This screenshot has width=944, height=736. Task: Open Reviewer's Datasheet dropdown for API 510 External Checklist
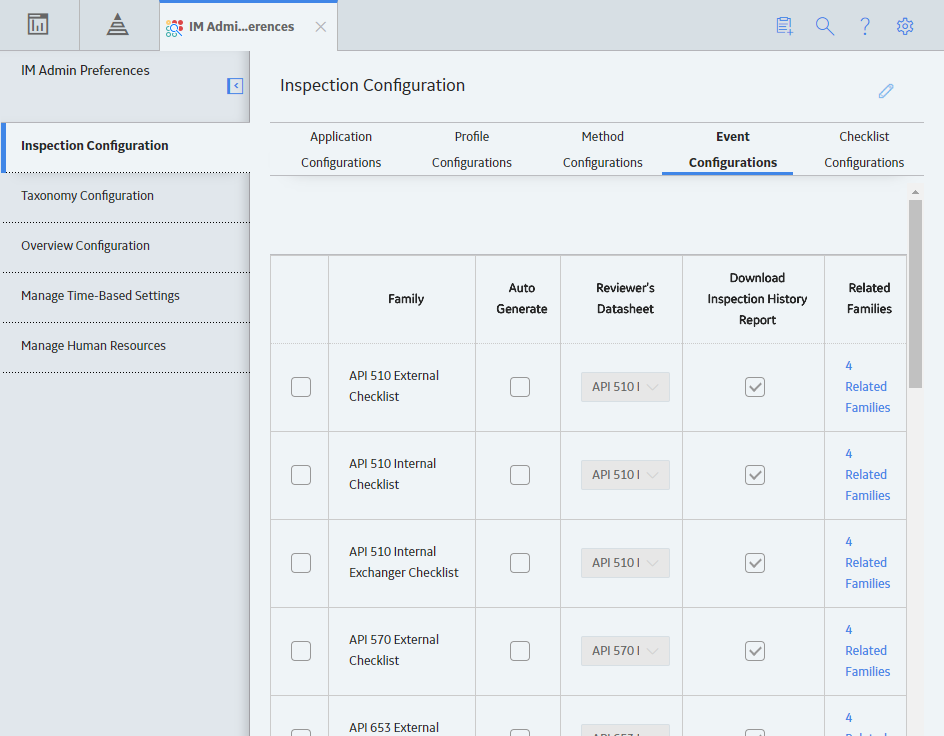point(625,387)
